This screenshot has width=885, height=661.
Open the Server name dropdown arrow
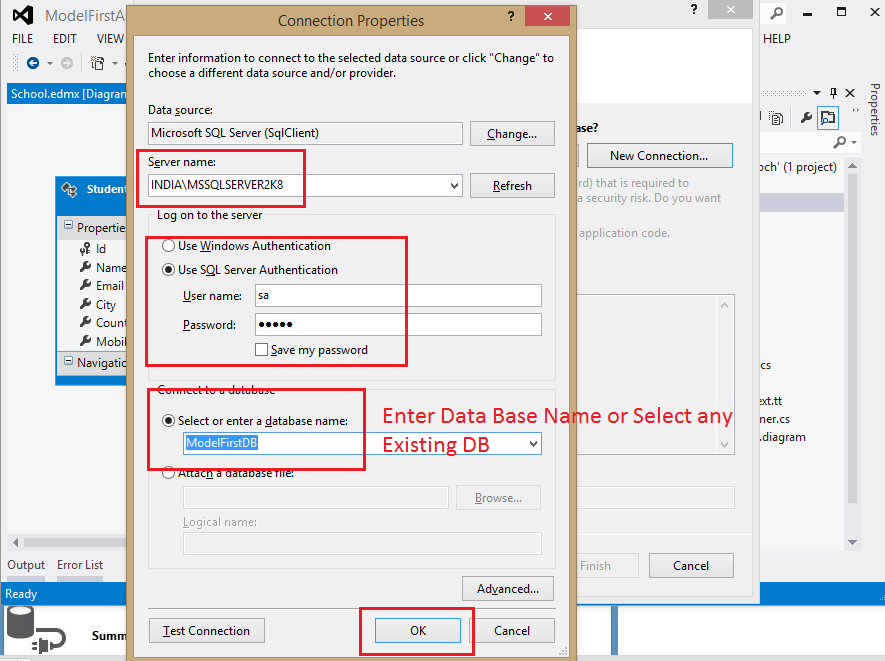[454, 186]
